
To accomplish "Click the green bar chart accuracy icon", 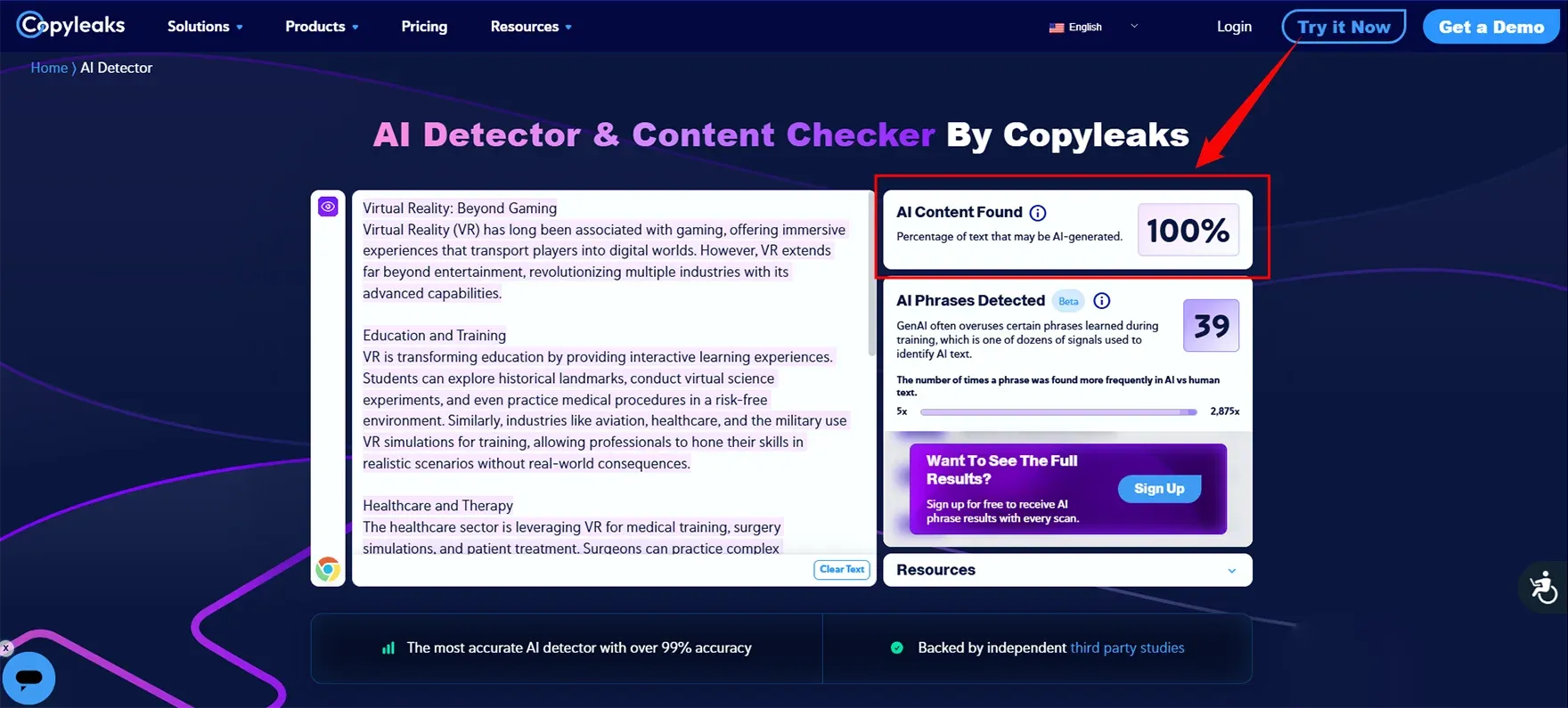I will [388, 647].
